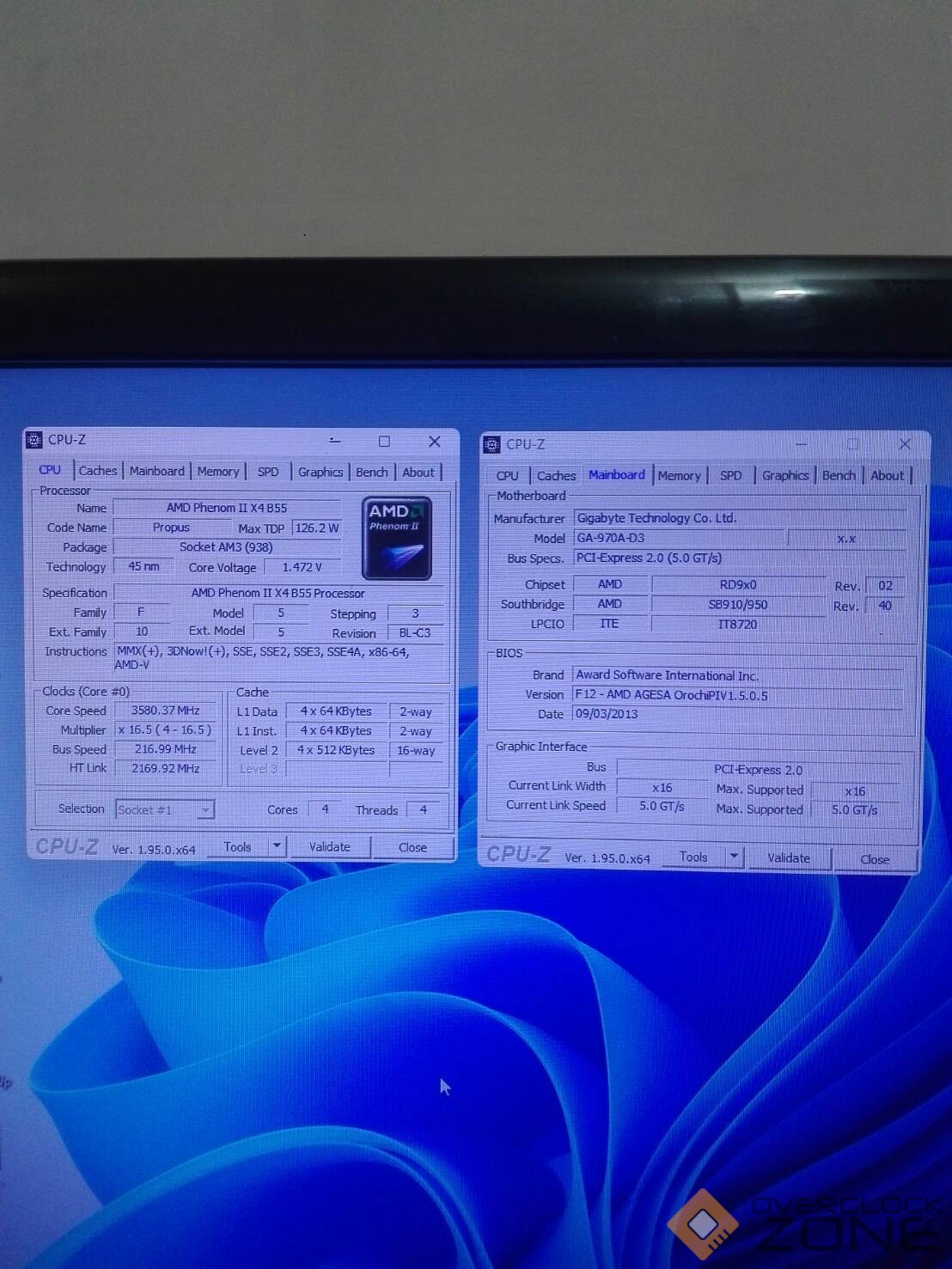Viewport: 952px width, 1269px height.
Task: Close the right CPU-Z window with X
Action: click(904, 444)
